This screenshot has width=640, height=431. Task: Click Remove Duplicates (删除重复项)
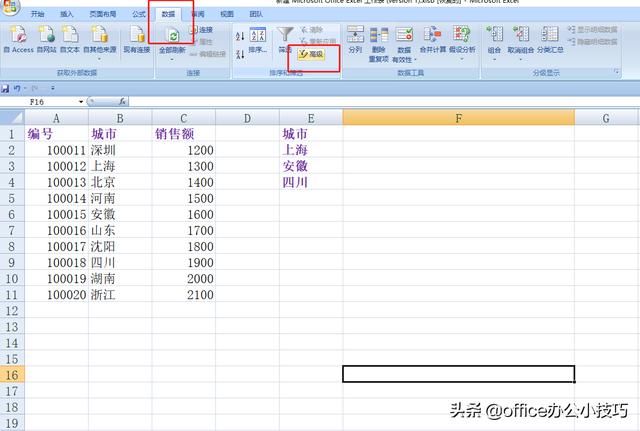click(379, 43)
